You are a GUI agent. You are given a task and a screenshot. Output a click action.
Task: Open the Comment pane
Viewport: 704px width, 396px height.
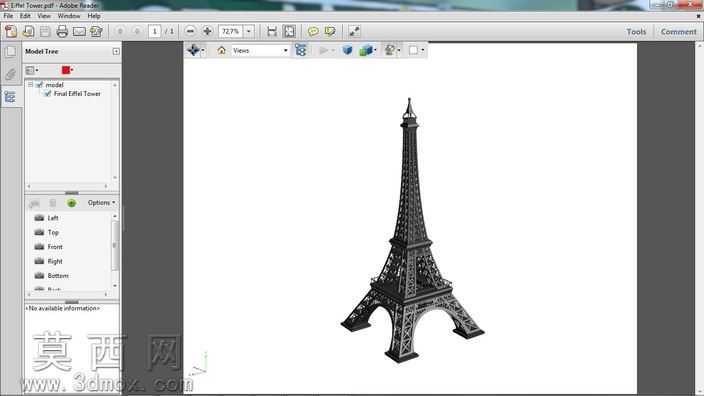[x=678, y=32]
